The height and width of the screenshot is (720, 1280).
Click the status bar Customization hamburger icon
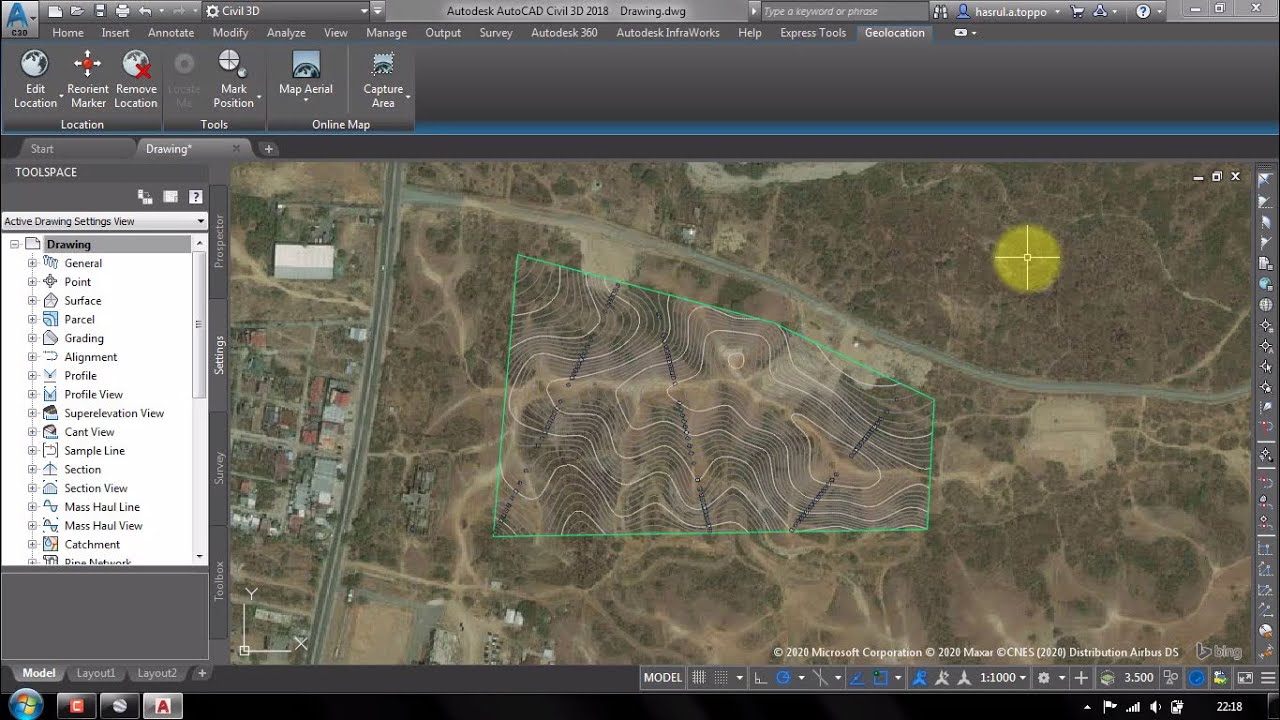(x=1268, y=677)
